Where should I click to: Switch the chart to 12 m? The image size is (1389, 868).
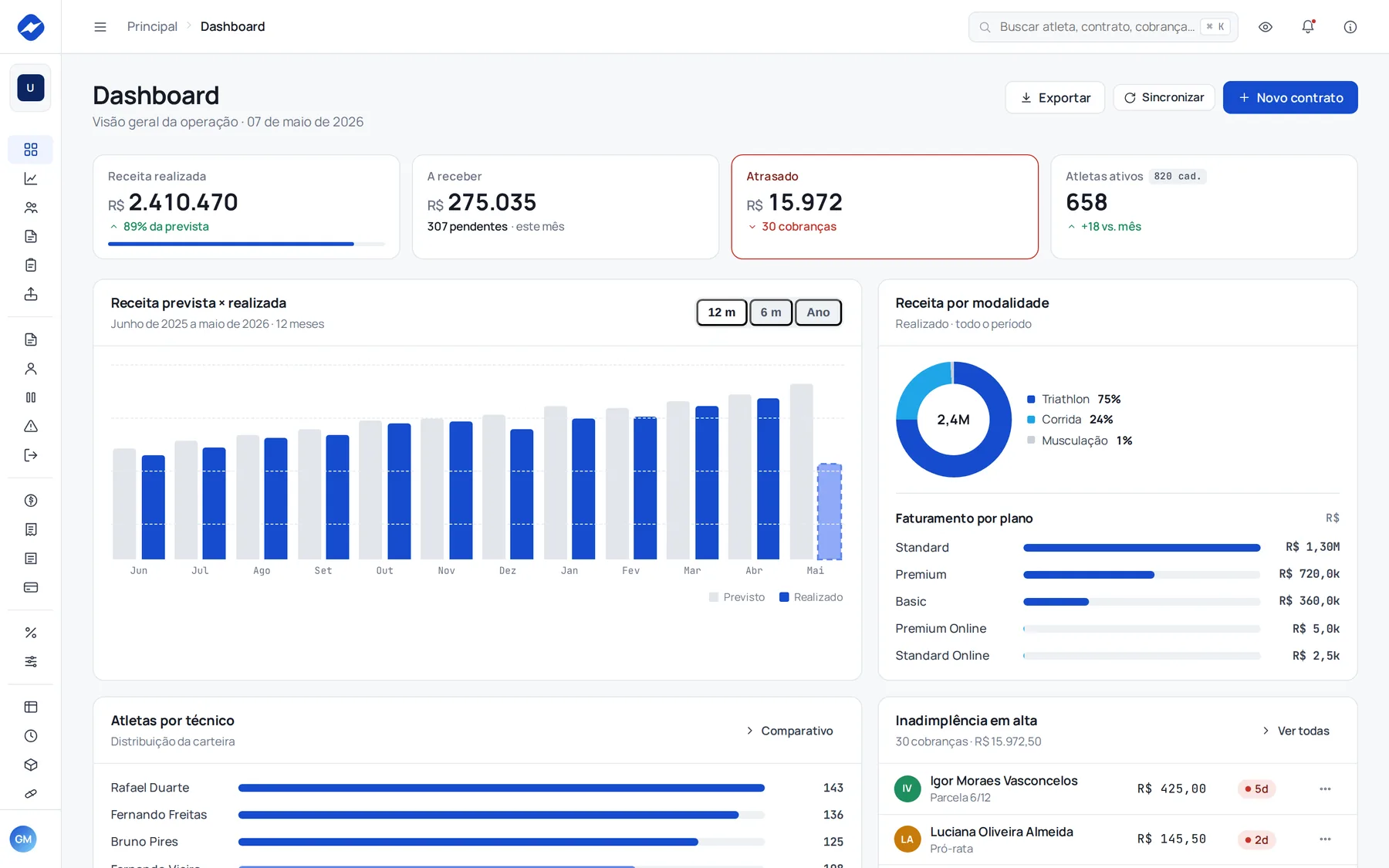[x=722, y=312]
